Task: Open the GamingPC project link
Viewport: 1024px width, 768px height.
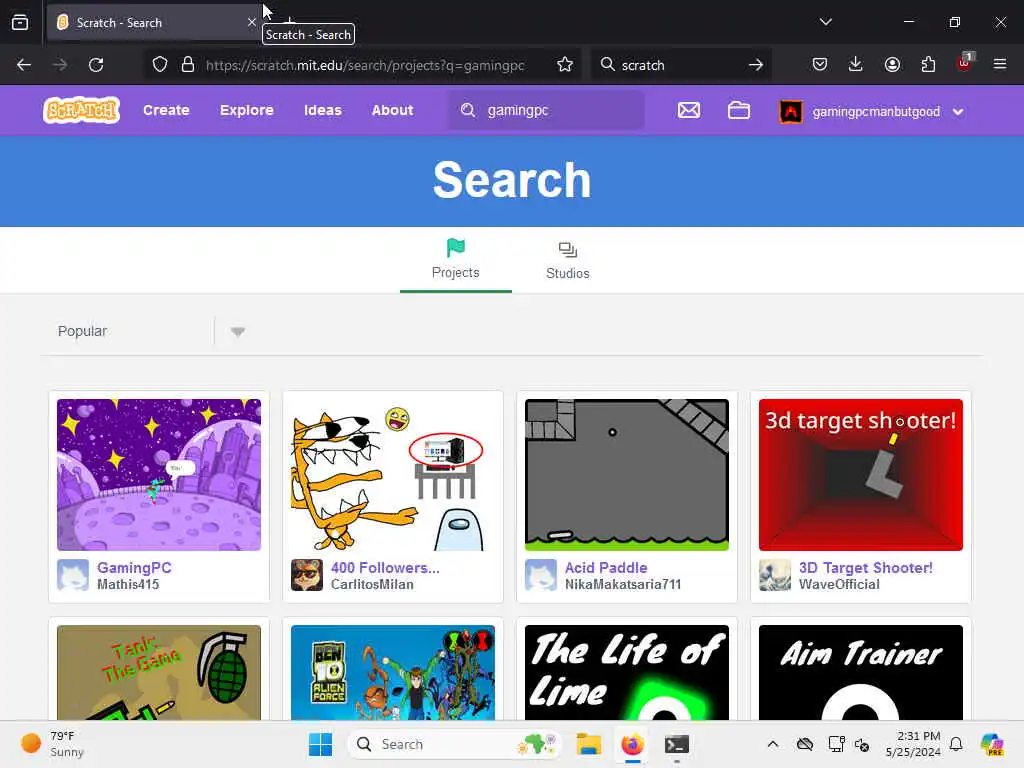Action: point(135,568)
